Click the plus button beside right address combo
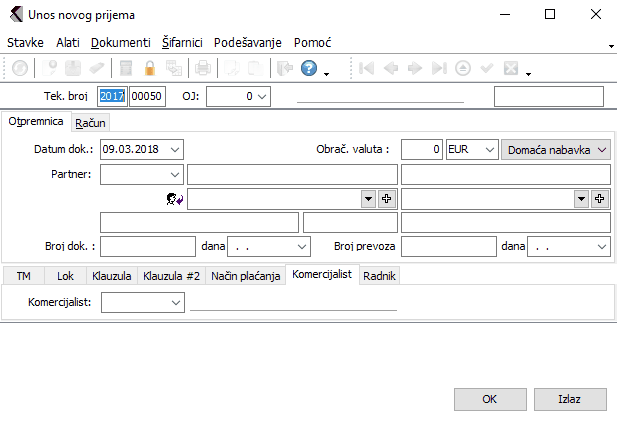The image size is (617, 426). coord(601,199)
